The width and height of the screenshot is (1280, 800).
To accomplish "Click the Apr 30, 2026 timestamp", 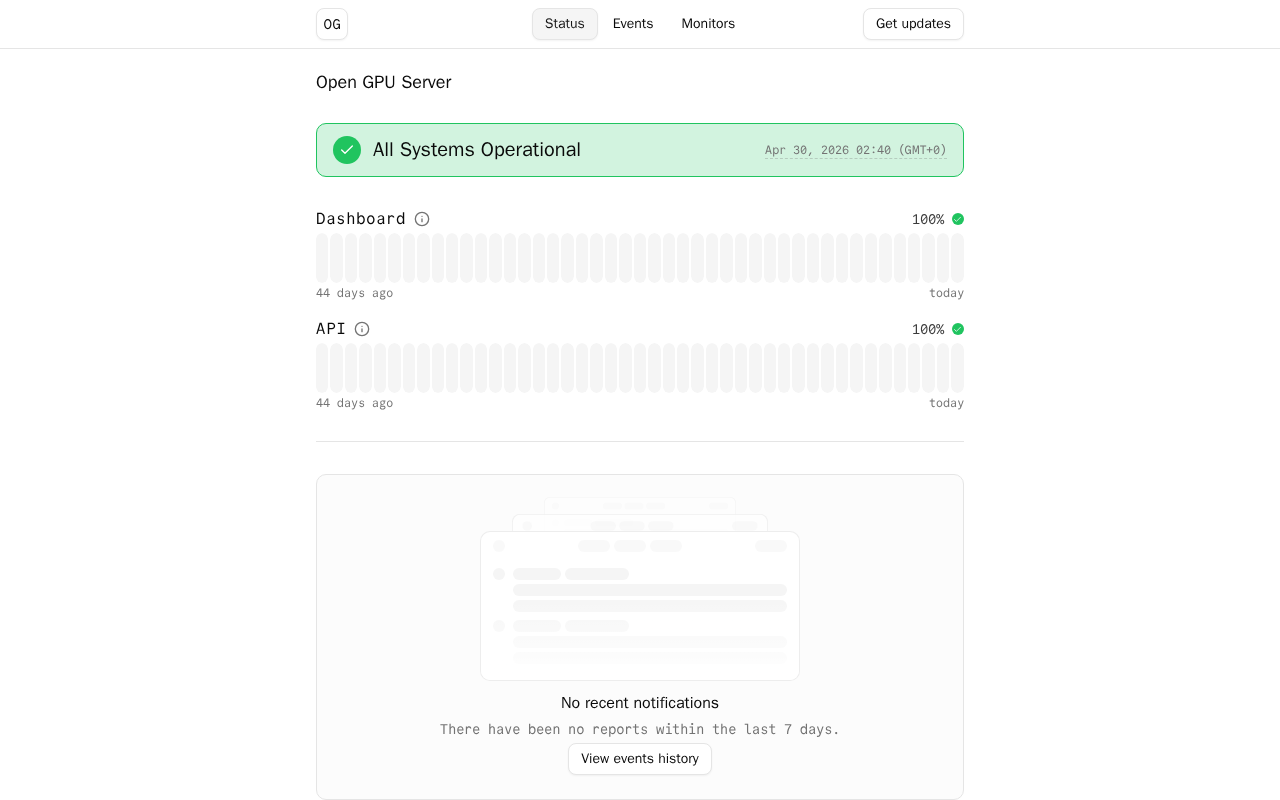I will 856,150.
